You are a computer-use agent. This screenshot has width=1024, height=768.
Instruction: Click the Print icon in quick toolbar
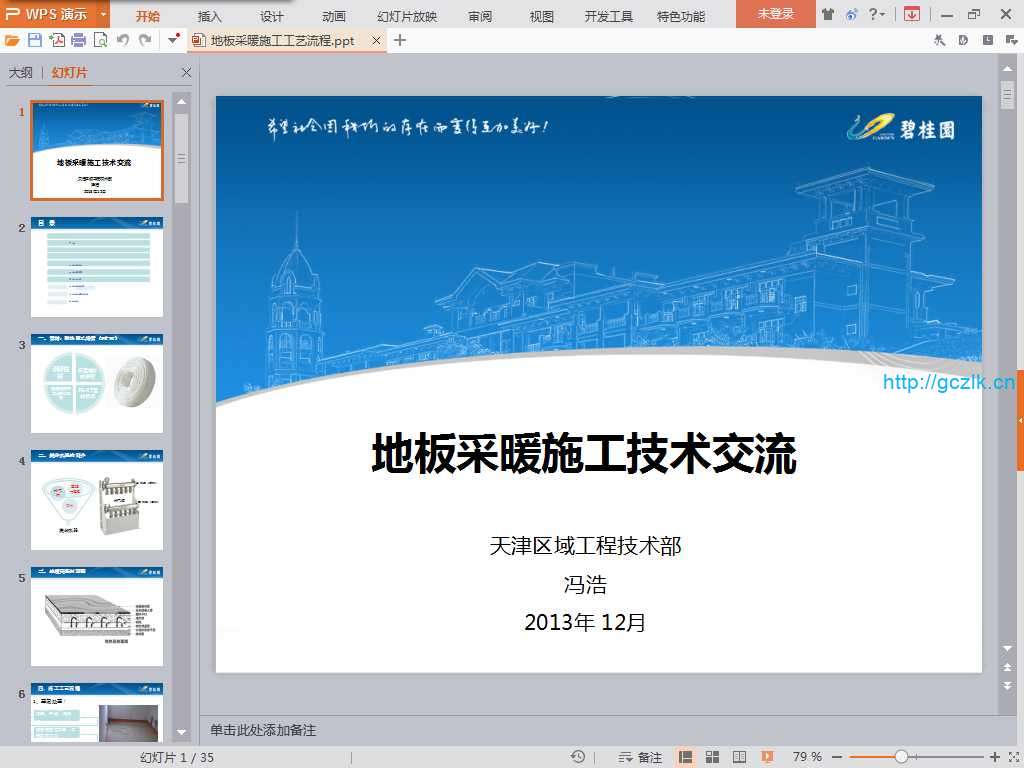pos(79,40)
